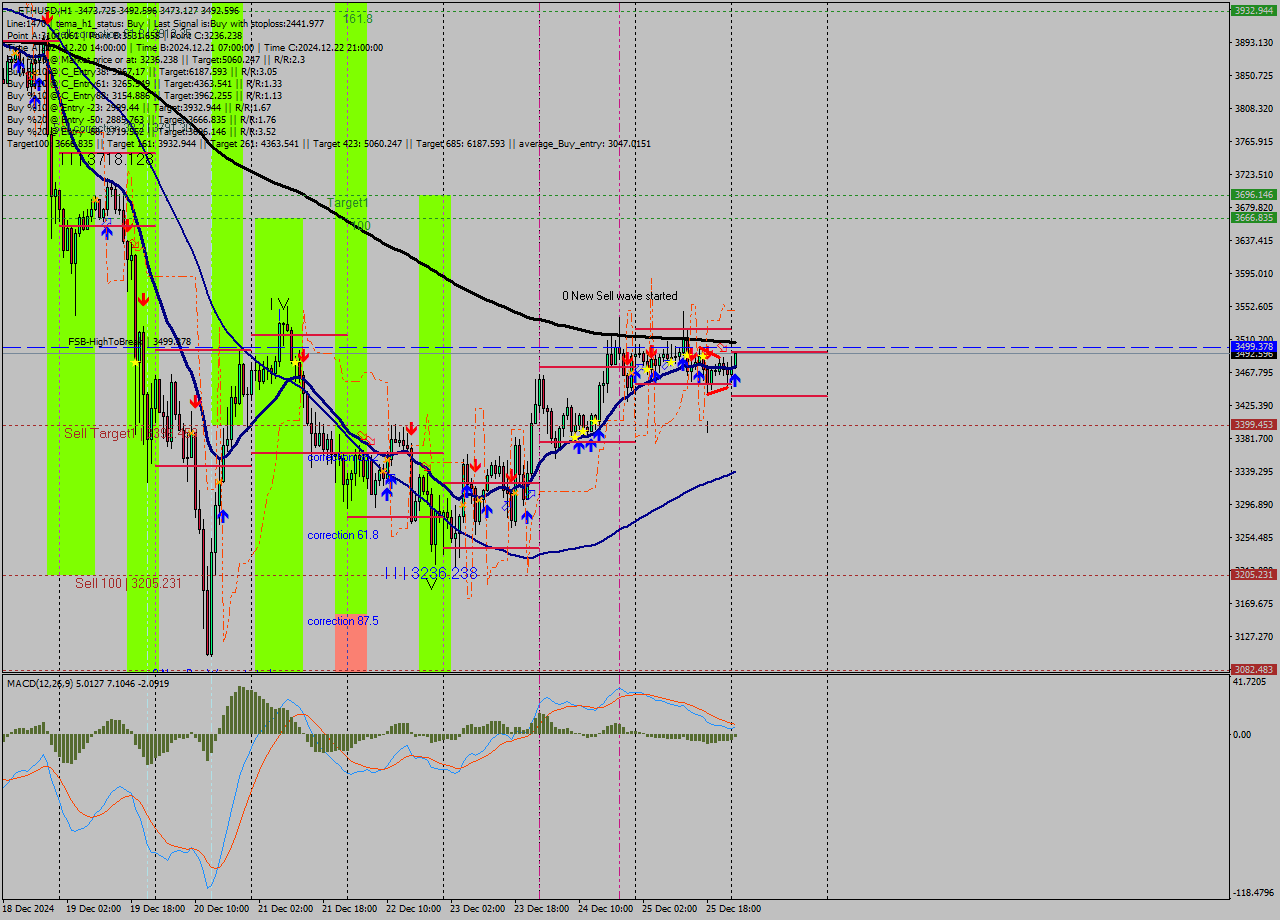Click the -118.4796 MACD scale value
The height and width of the screenshot is (920, 1280).
[x=1253, y=893]
